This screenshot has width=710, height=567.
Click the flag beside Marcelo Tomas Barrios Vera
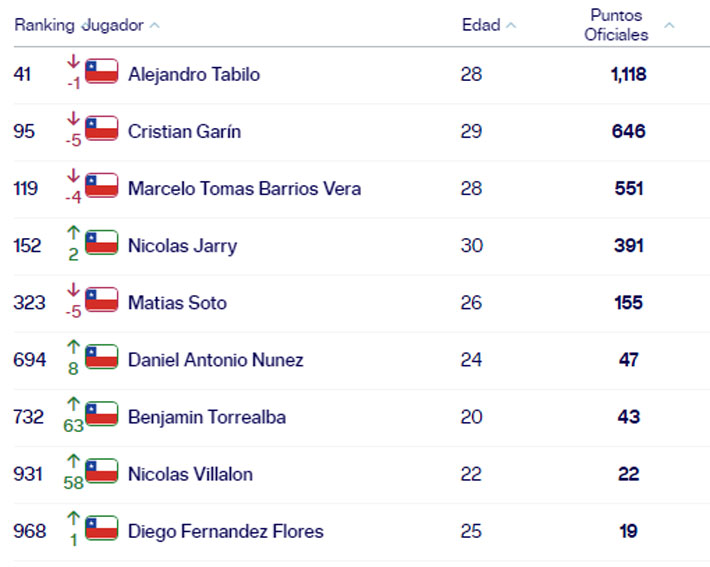(101, 186)
